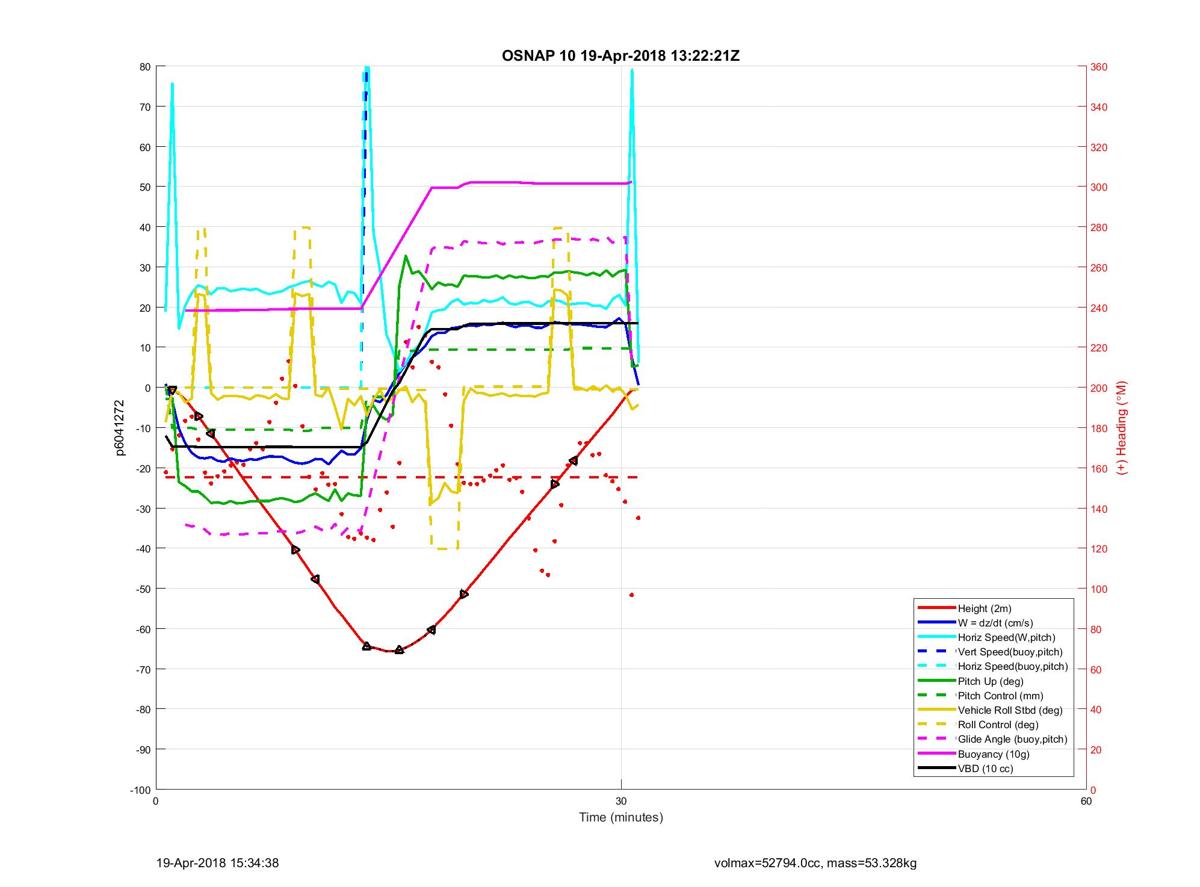Viewport: 1200px width, 887px height.
Task: Click the '-50' tick on the left axis
Action: 142,588
